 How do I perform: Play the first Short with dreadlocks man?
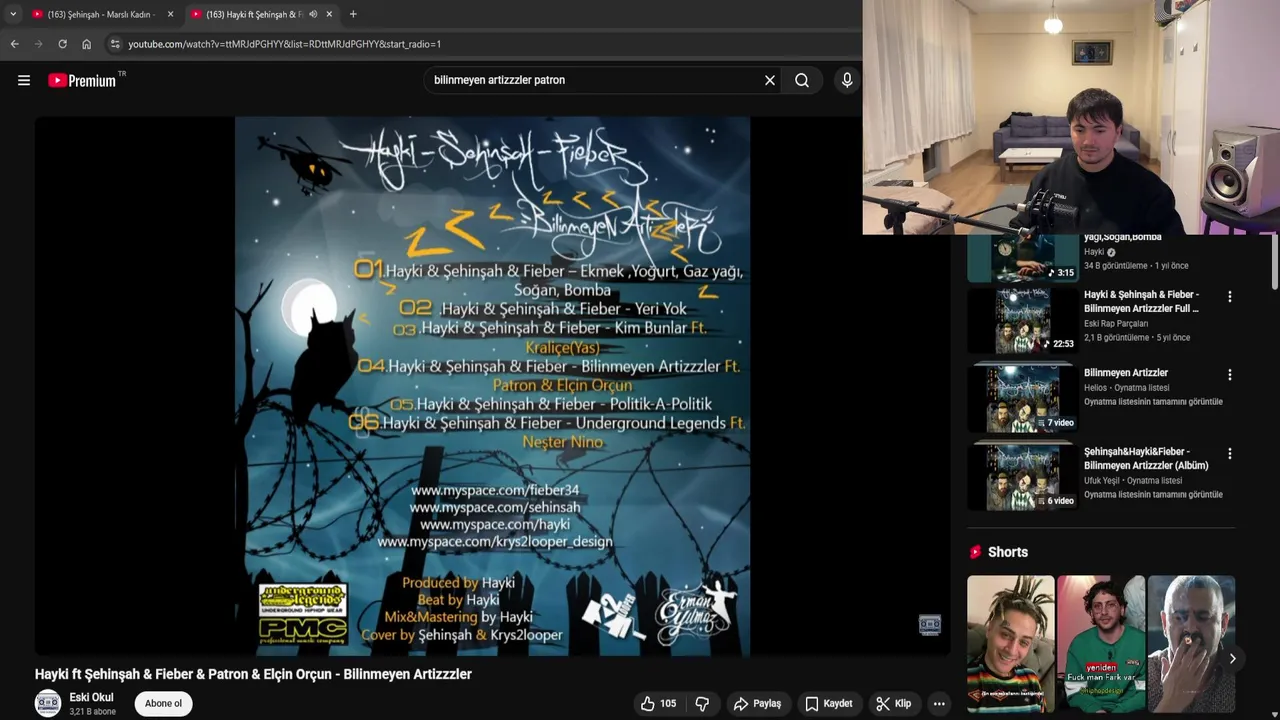coord(1010,644)
